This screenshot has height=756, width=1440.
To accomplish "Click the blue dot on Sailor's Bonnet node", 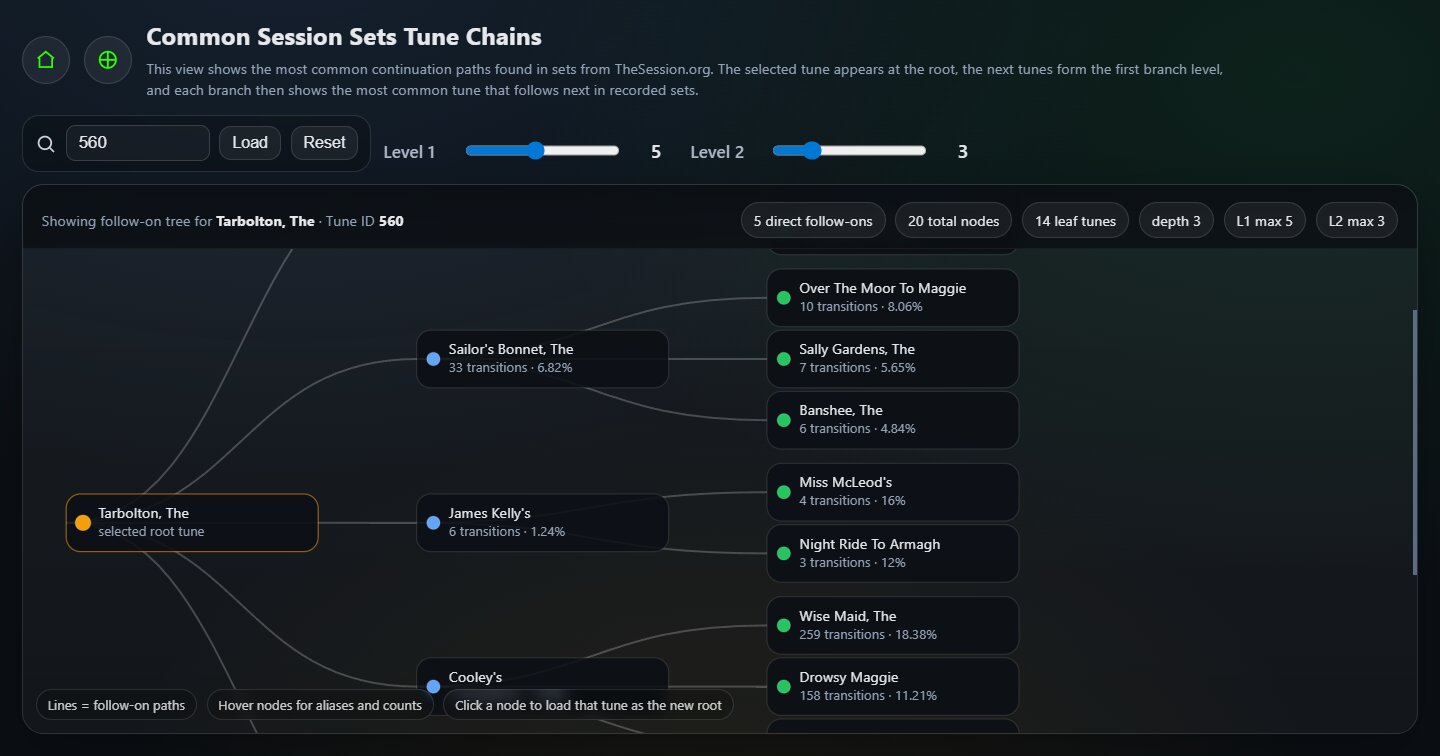I will coord(433,358).
